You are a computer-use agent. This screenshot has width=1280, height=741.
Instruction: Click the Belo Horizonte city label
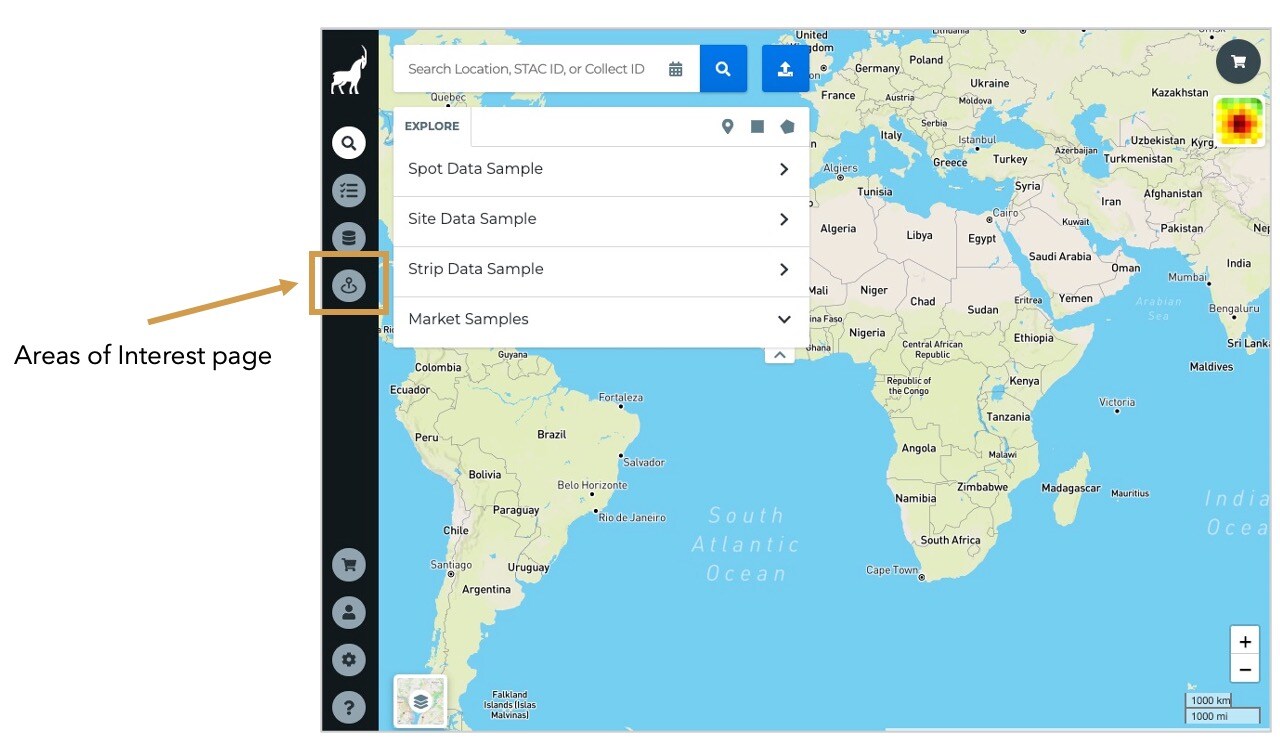(592, 485)
